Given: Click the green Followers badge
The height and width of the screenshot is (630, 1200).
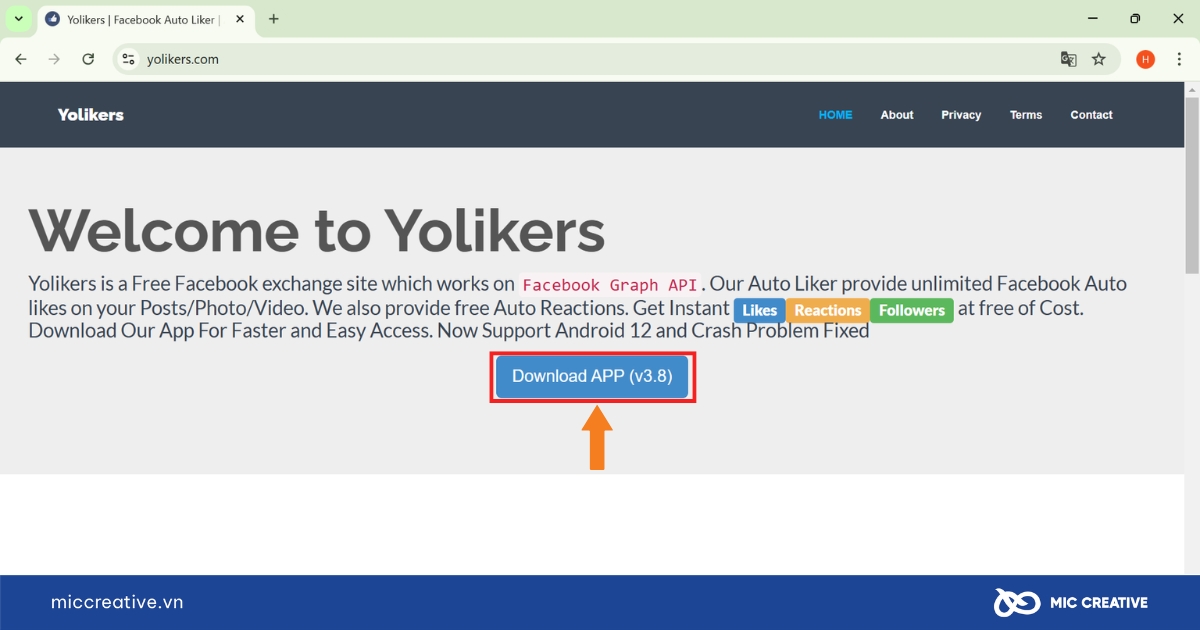Looking at the screenshot, I should (x=912, y=310).
